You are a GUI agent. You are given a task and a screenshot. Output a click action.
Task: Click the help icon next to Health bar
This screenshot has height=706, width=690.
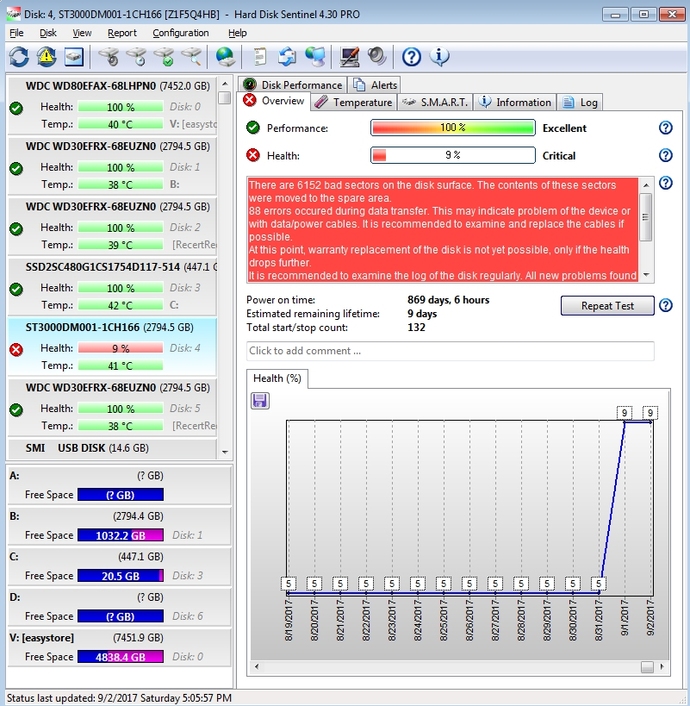coord(665,155)
